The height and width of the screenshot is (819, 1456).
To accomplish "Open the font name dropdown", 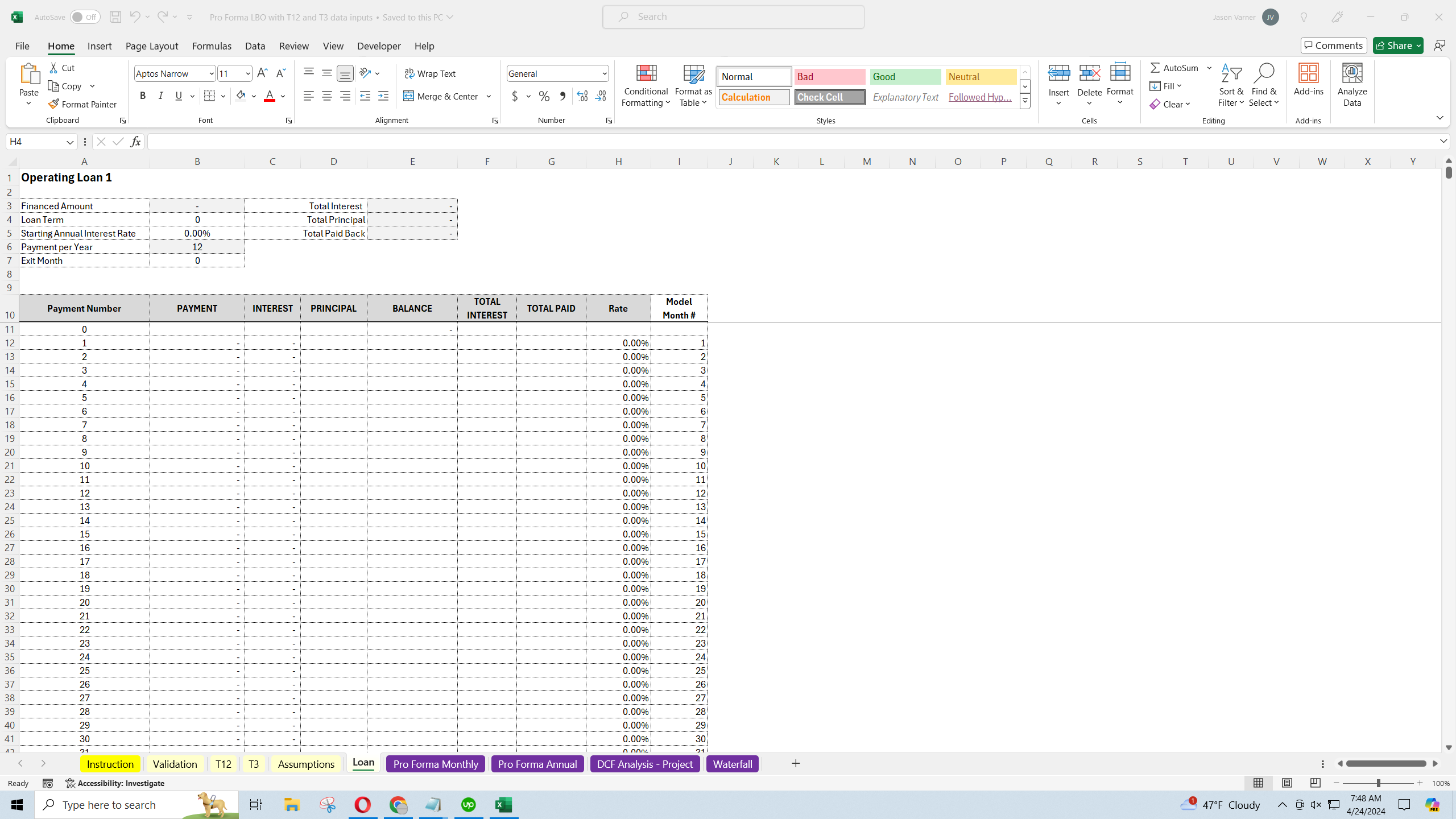I will (x=211, y=73).
